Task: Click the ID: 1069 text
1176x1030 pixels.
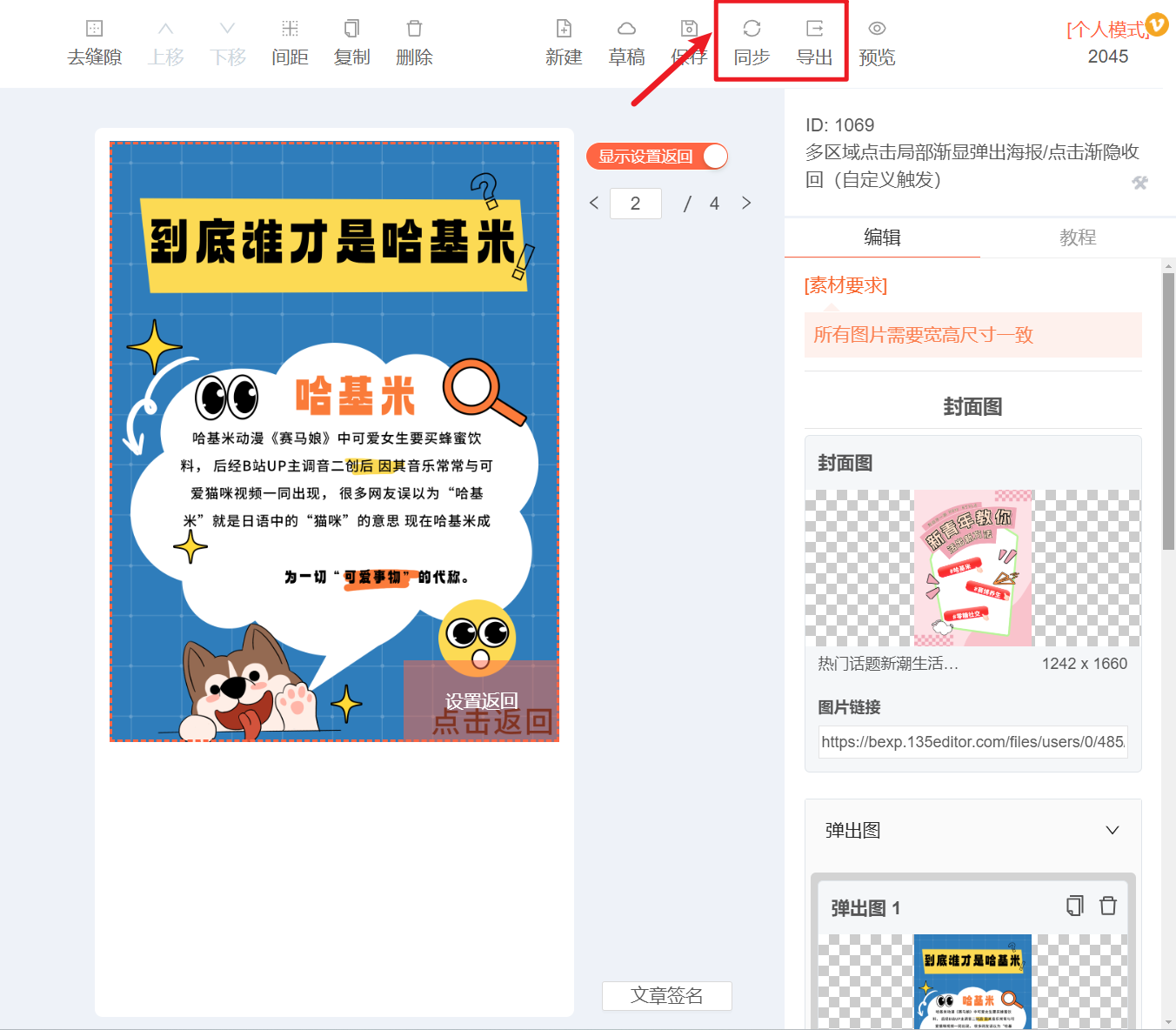Action: [x=839, y=125]
